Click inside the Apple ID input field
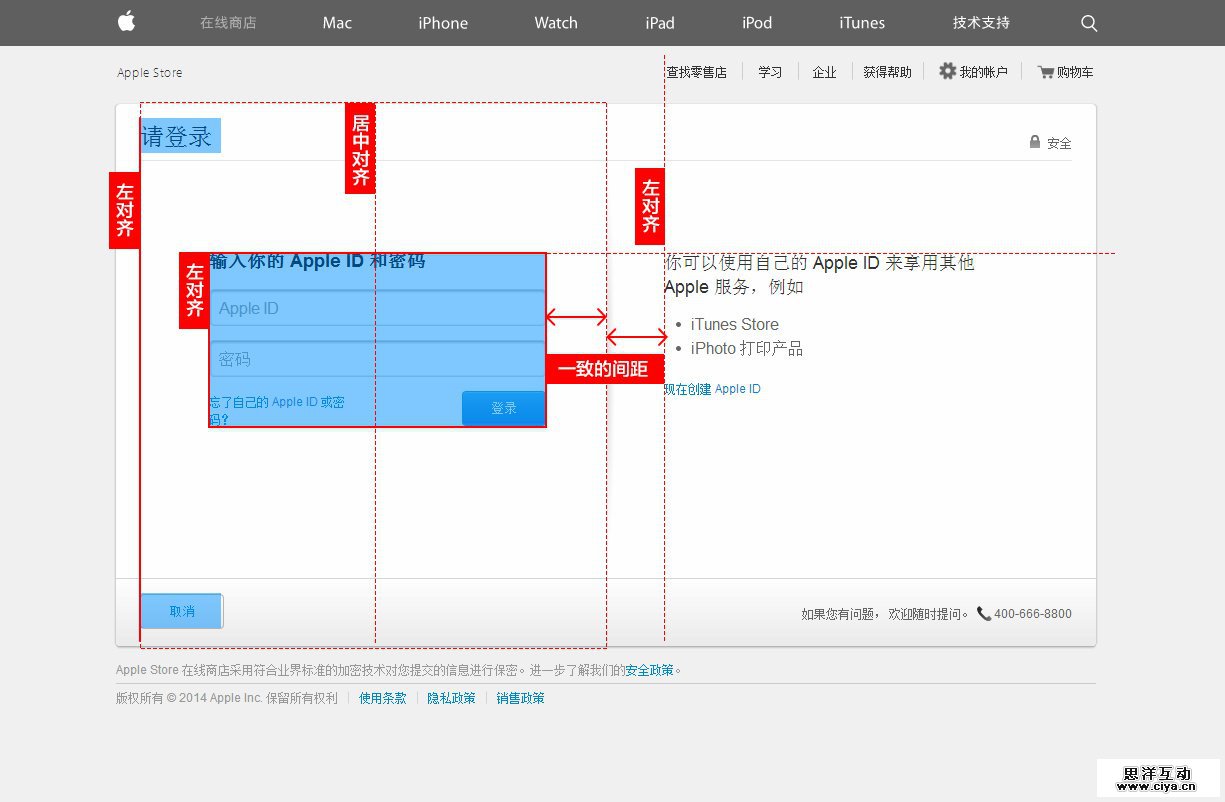Screen dimensions: 1225x802 [377, 308]
